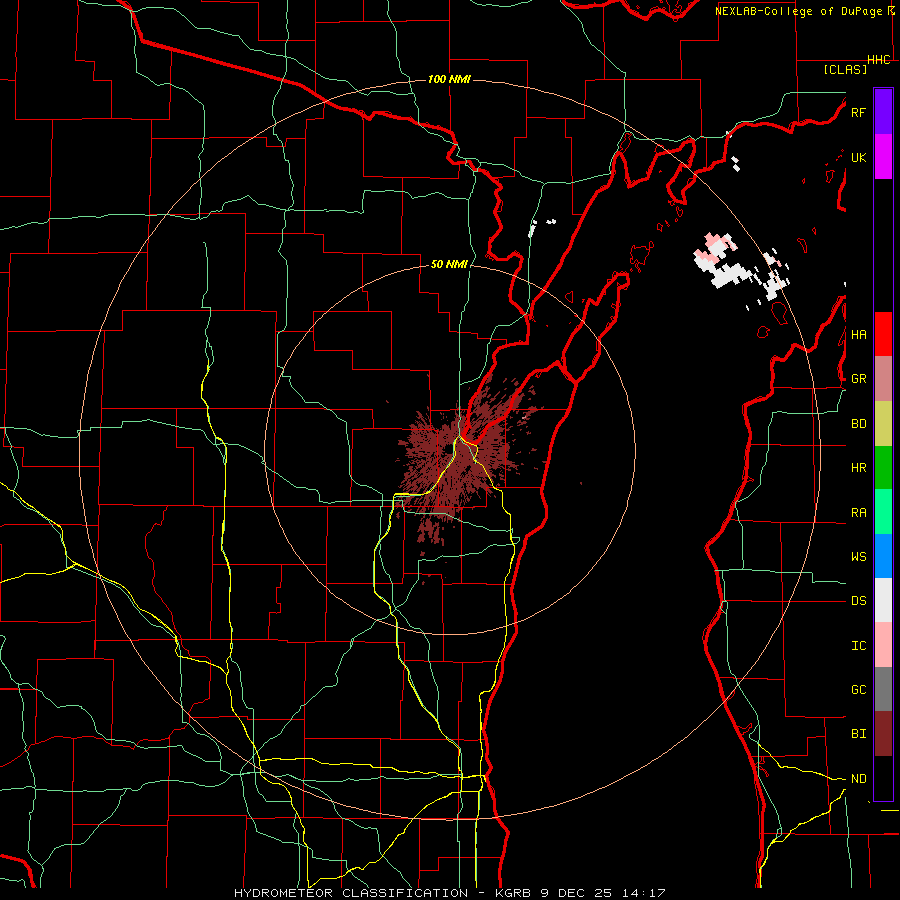Click the BI legend label
Image resolution: width=900 pixels, height=900 pixels.
pos(858,734)
